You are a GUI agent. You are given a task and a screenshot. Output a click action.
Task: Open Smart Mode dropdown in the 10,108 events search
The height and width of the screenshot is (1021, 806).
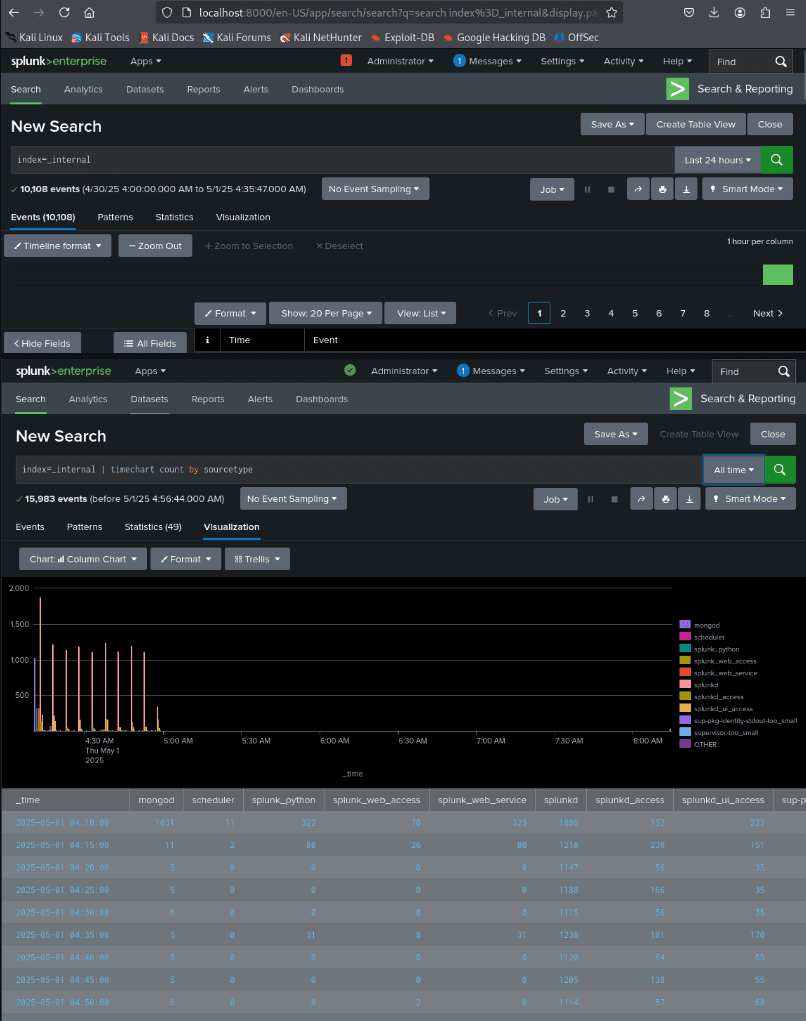(747, 189)
